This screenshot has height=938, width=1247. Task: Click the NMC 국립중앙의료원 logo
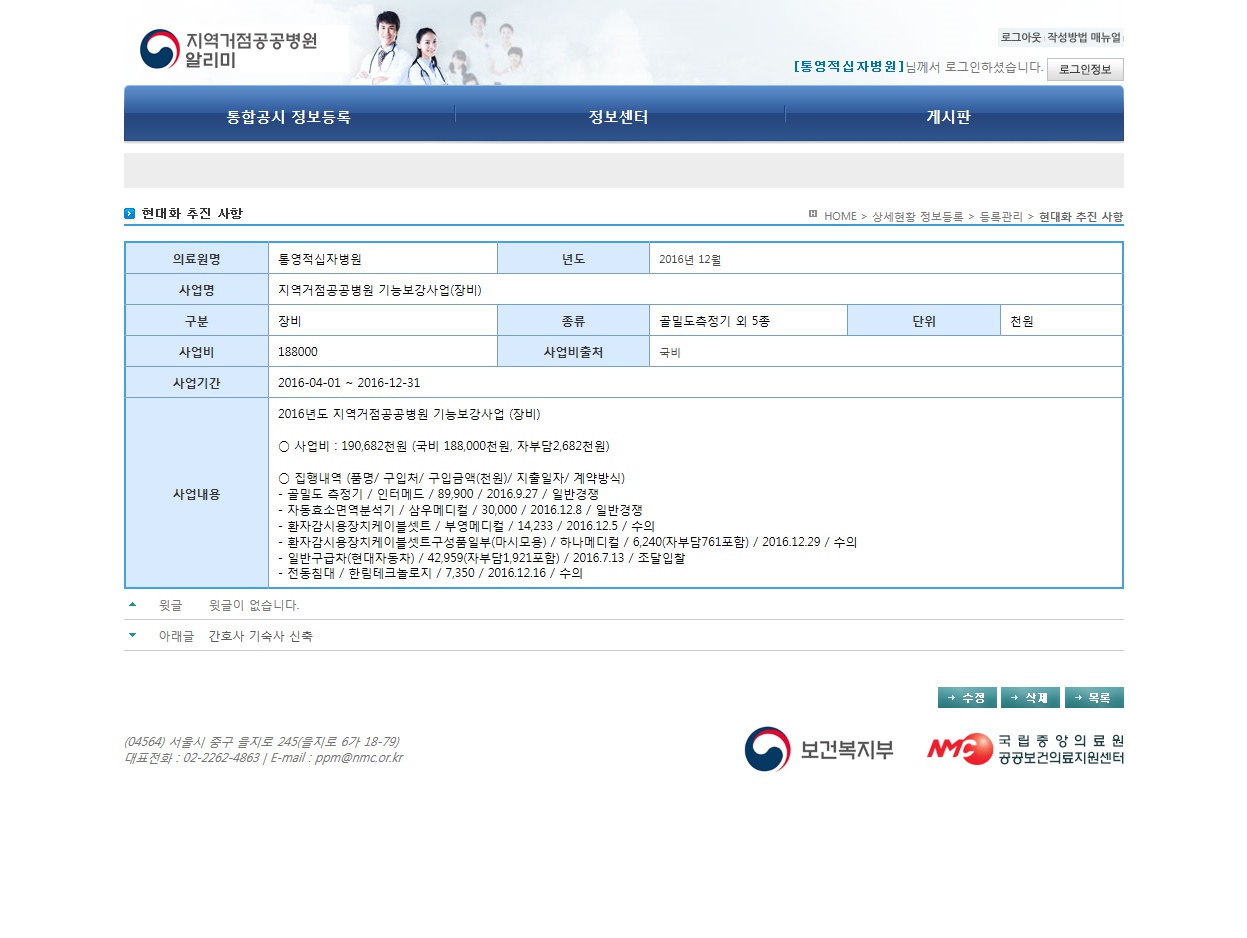(x=1024, y=749)
